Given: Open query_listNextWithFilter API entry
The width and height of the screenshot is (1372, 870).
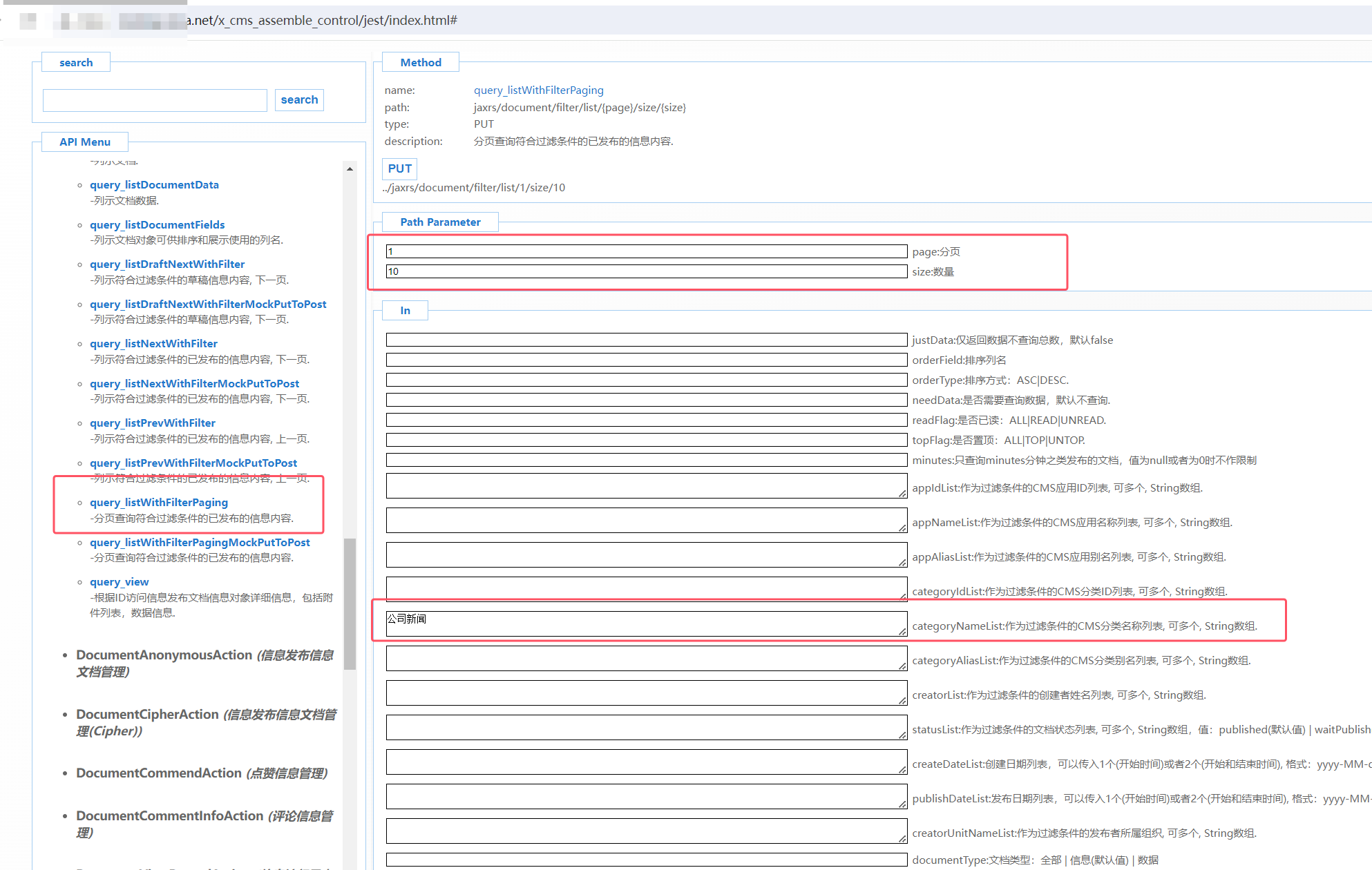Looking at the screenshot, I should pyautogui.click(x=153, y=344).
